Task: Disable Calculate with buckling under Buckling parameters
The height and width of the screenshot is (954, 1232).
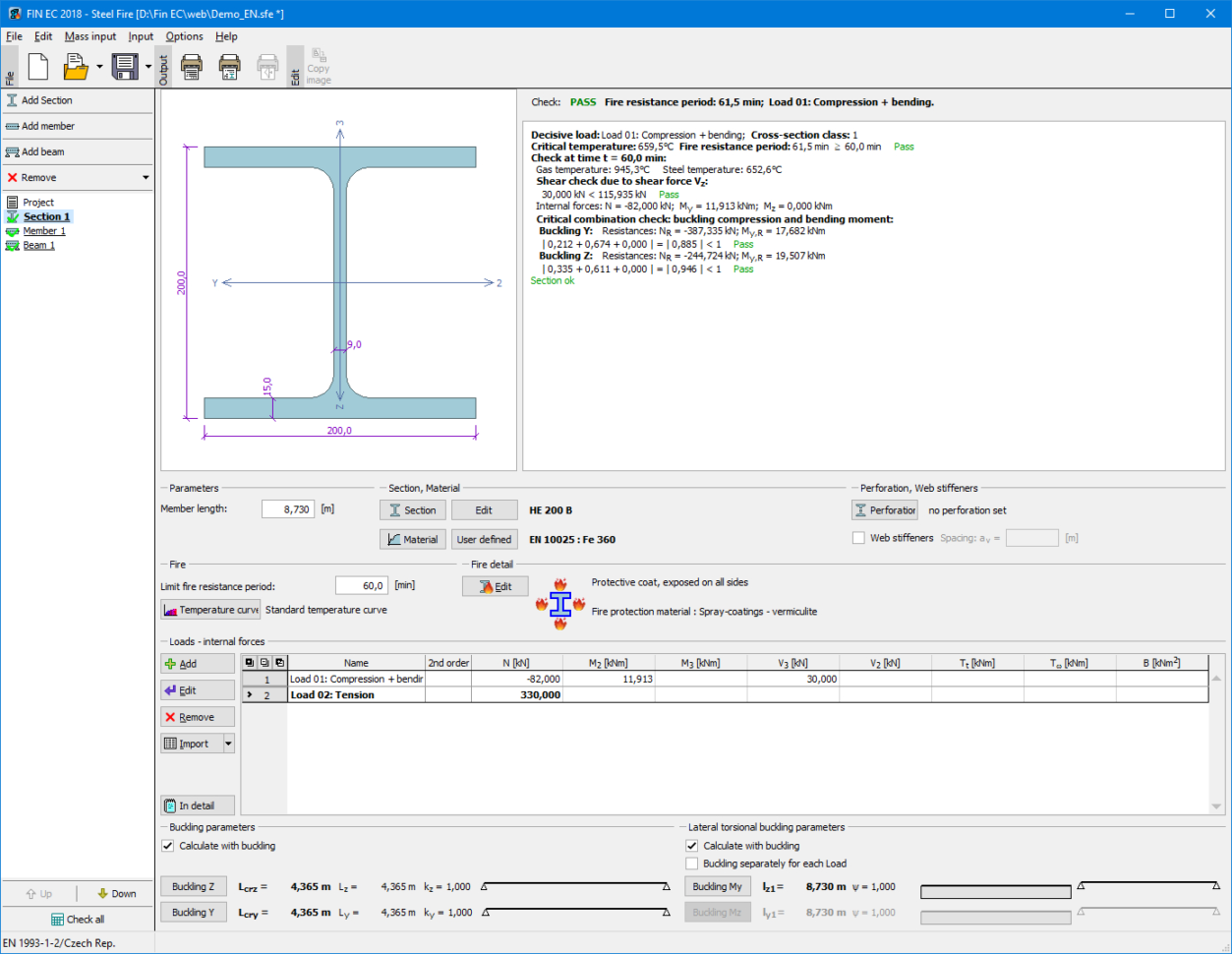Action: [x=169, y=845]
